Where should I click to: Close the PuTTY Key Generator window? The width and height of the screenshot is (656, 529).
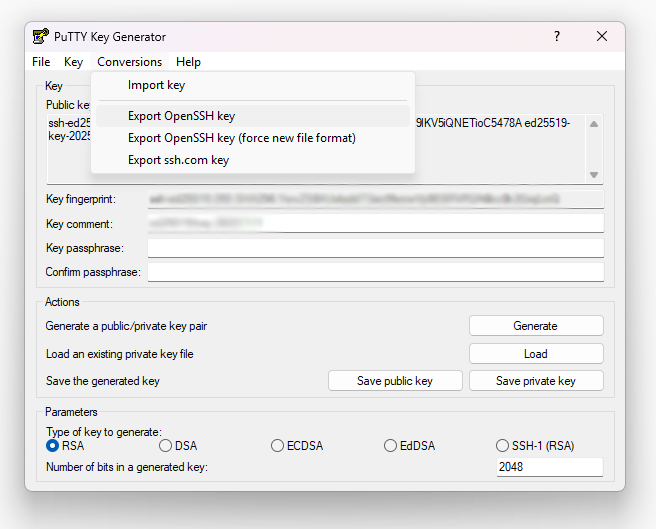coord(602,37)
